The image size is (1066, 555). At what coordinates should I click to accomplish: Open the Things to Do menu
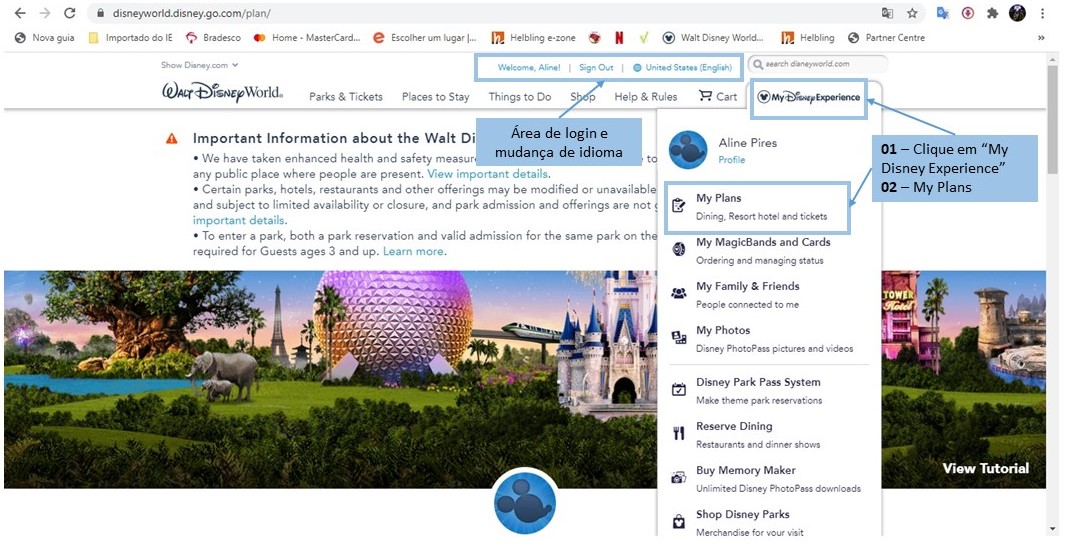(520, 97)
